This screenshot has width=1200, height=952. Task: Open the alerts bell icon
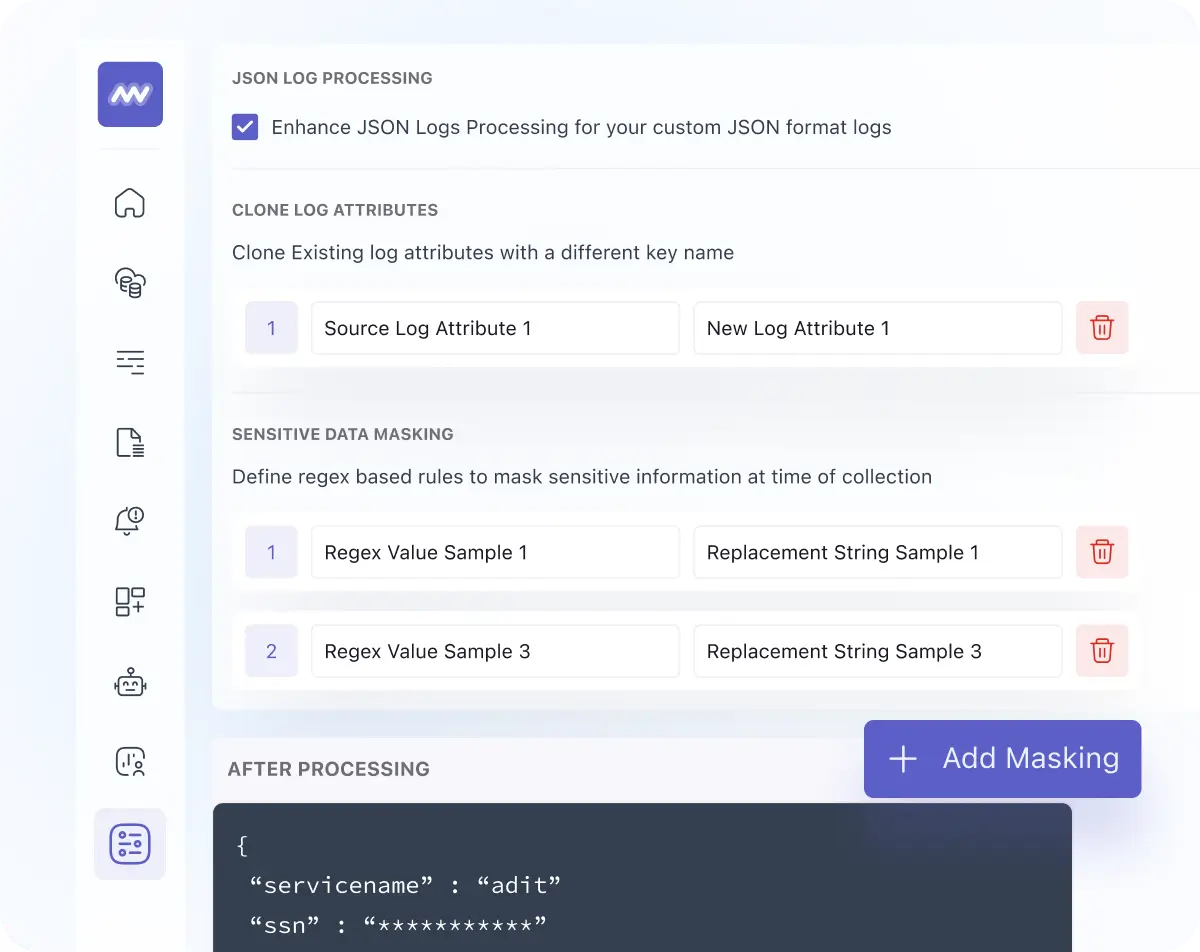[x=130, y=521]
